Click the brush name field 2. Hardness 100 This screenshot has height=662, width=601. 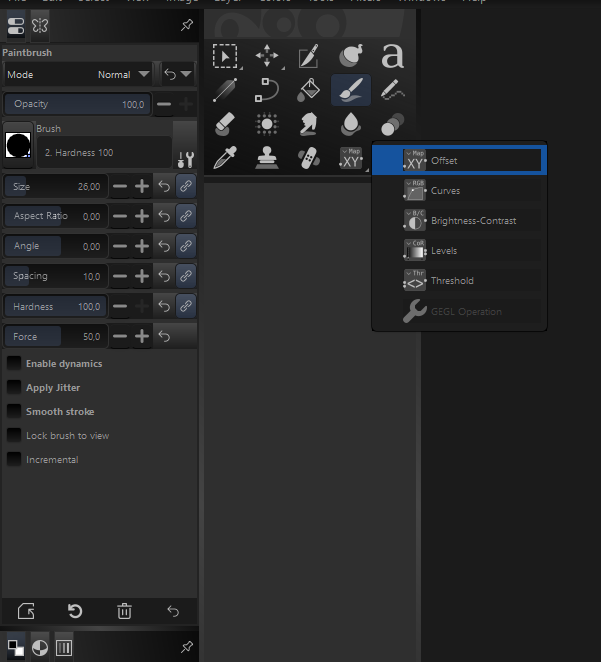104,152
